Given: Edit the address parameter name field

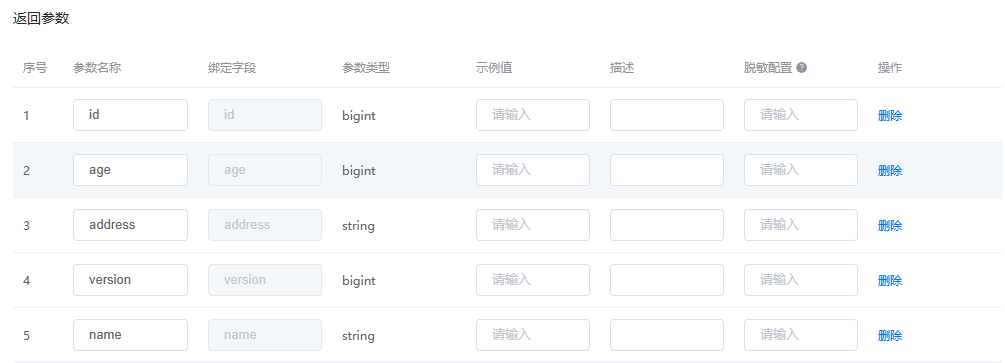Looking at the screenshot, I should coord(130,225).
